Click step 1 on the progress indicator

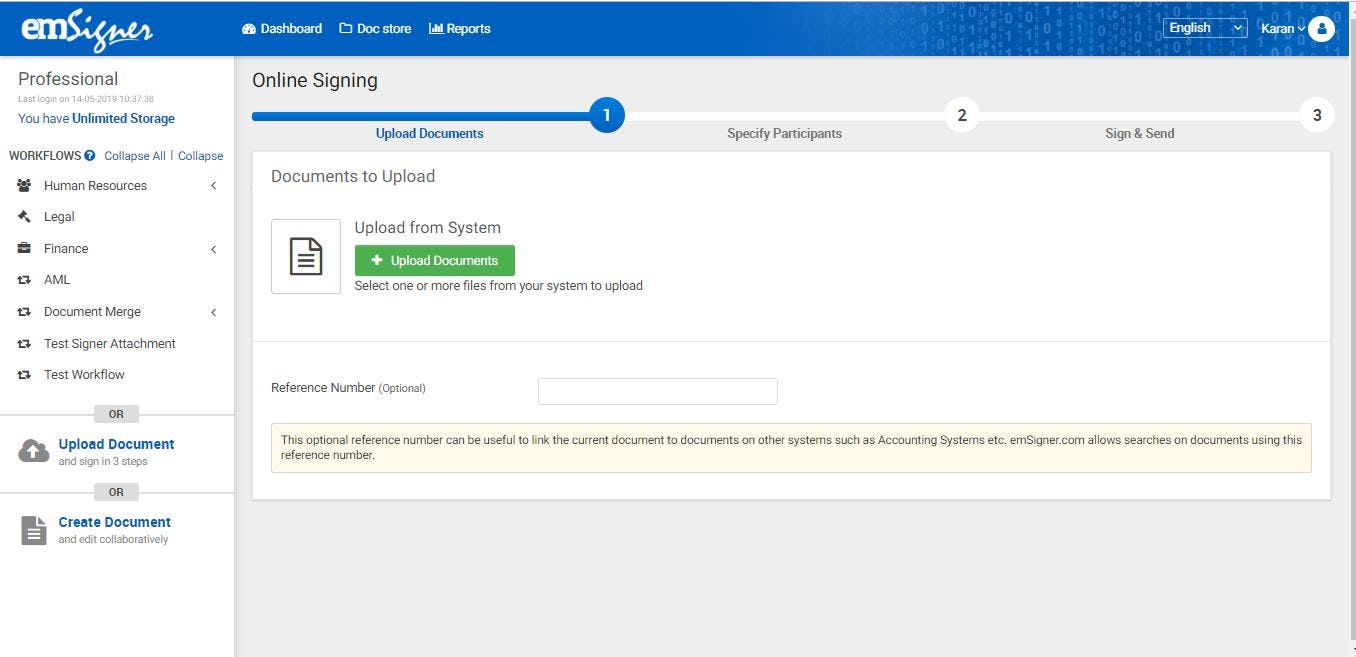(607, 114)
